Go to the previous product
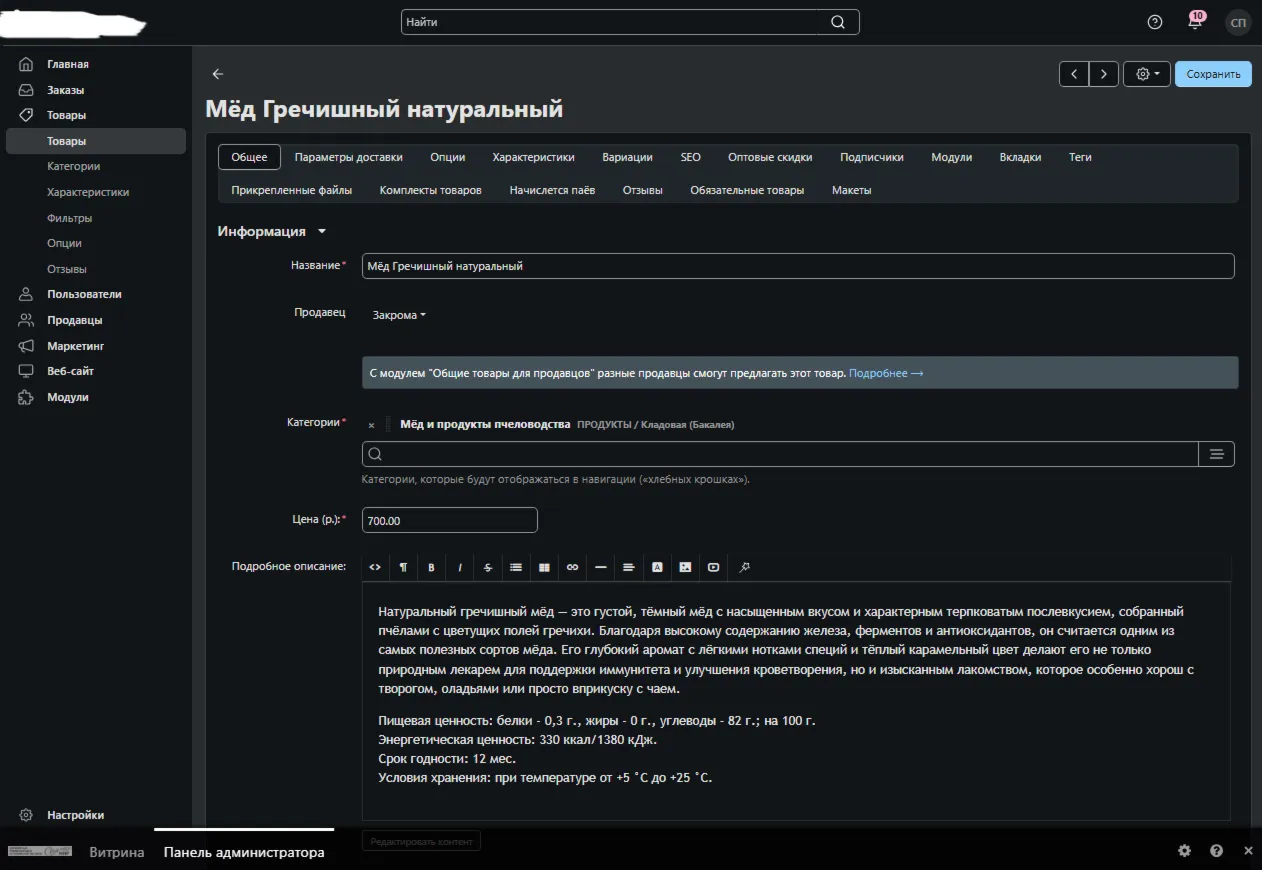The width and height of the screenshot is (1262, 870). [1074, 74]
